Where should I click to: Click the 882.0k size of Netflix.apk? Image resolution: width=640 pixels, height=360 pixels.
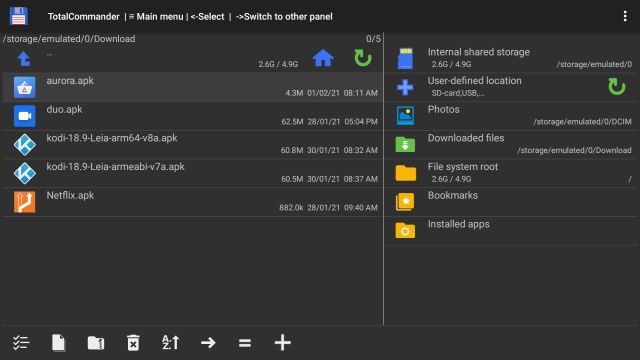(x=291, y=208)
